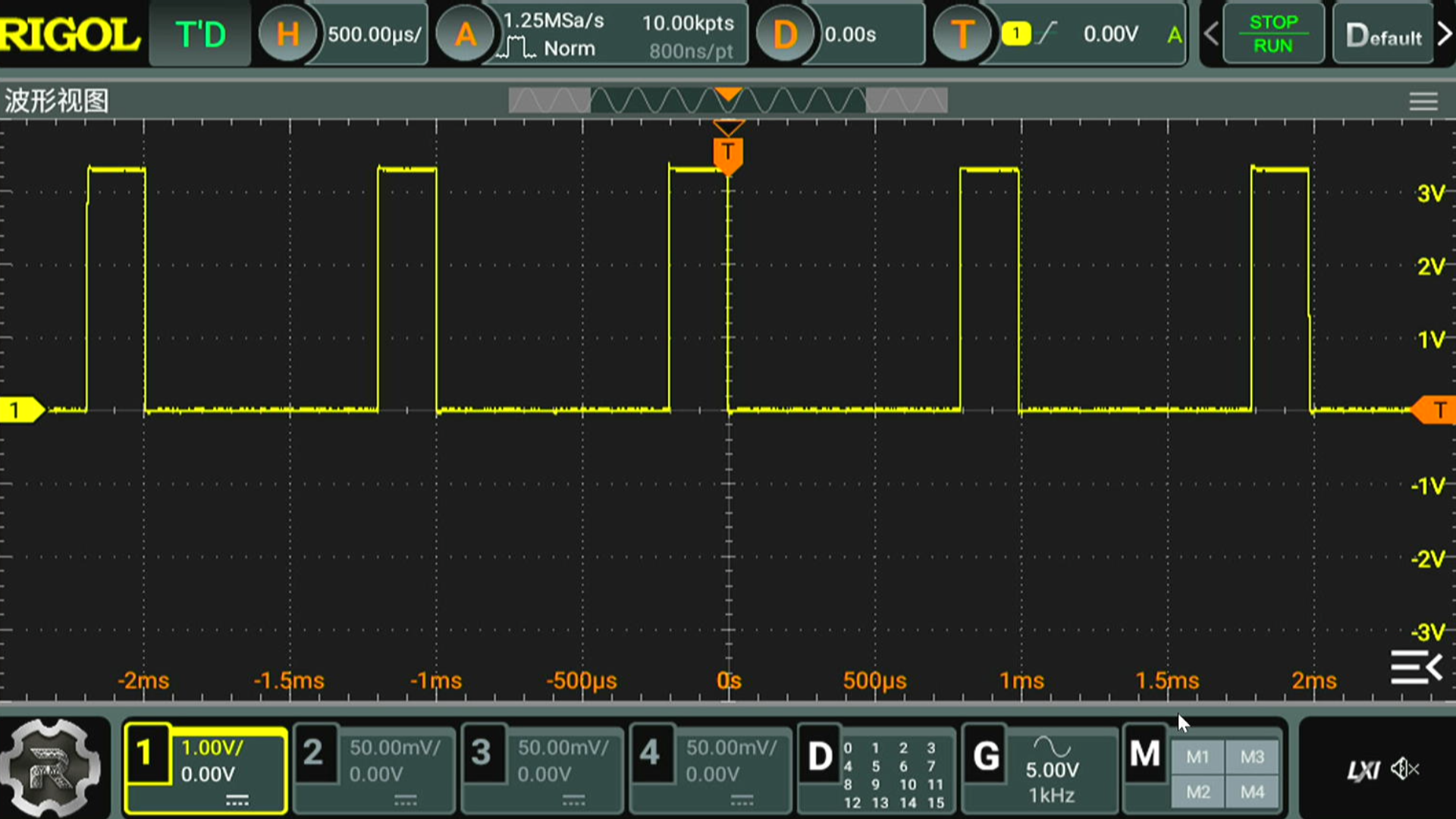Click the Norm acquisition mode label
Viewport: 1456px width, 819px height.
(569, 49)
